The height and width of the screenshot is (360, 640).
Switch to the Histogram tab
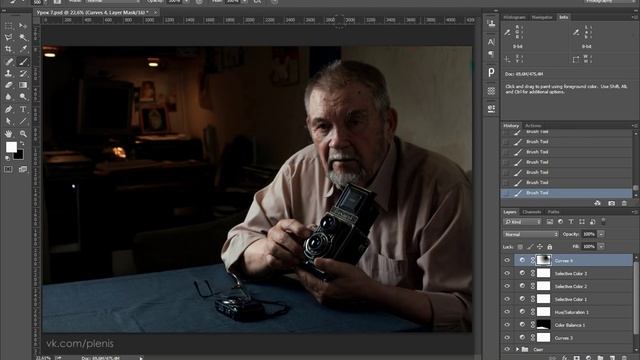(x=514, y=17)
